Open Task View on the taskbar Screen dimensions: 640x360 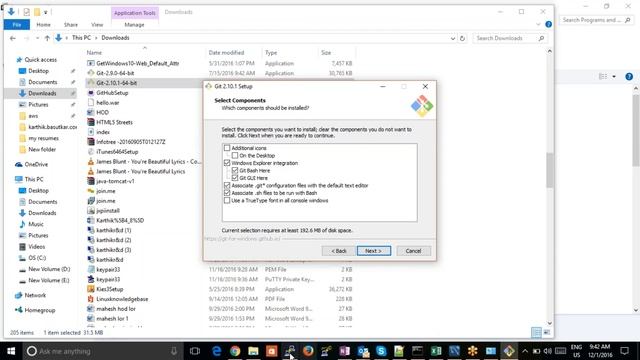coord(195,351)
